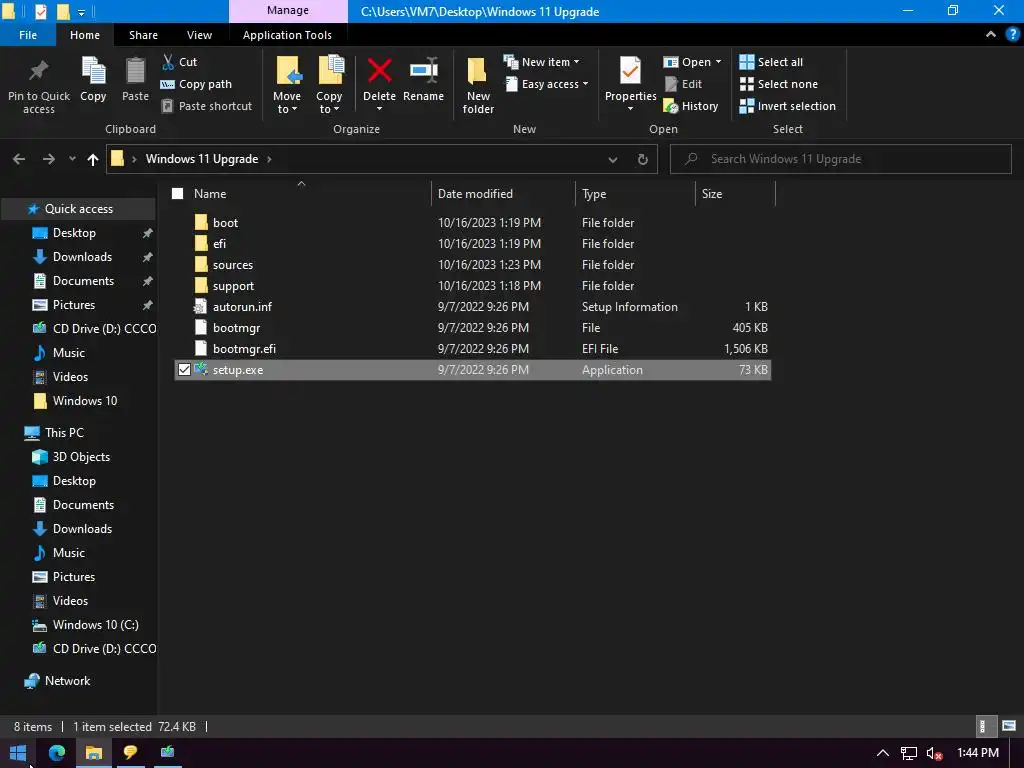Click Invert selection
This screenshot has height=768, width=1024.
tap(787, 106)
